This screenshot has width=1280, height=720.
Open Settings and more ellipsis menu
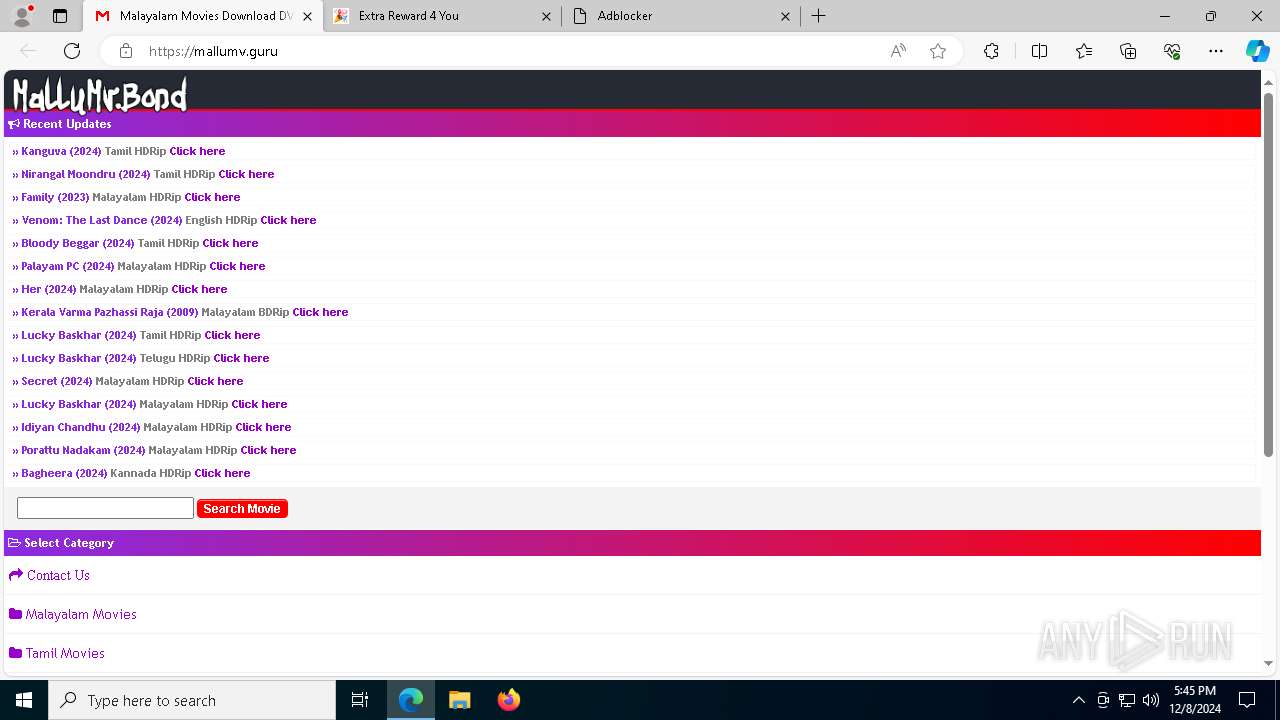pyautogui.click(x=1216, y=51)
